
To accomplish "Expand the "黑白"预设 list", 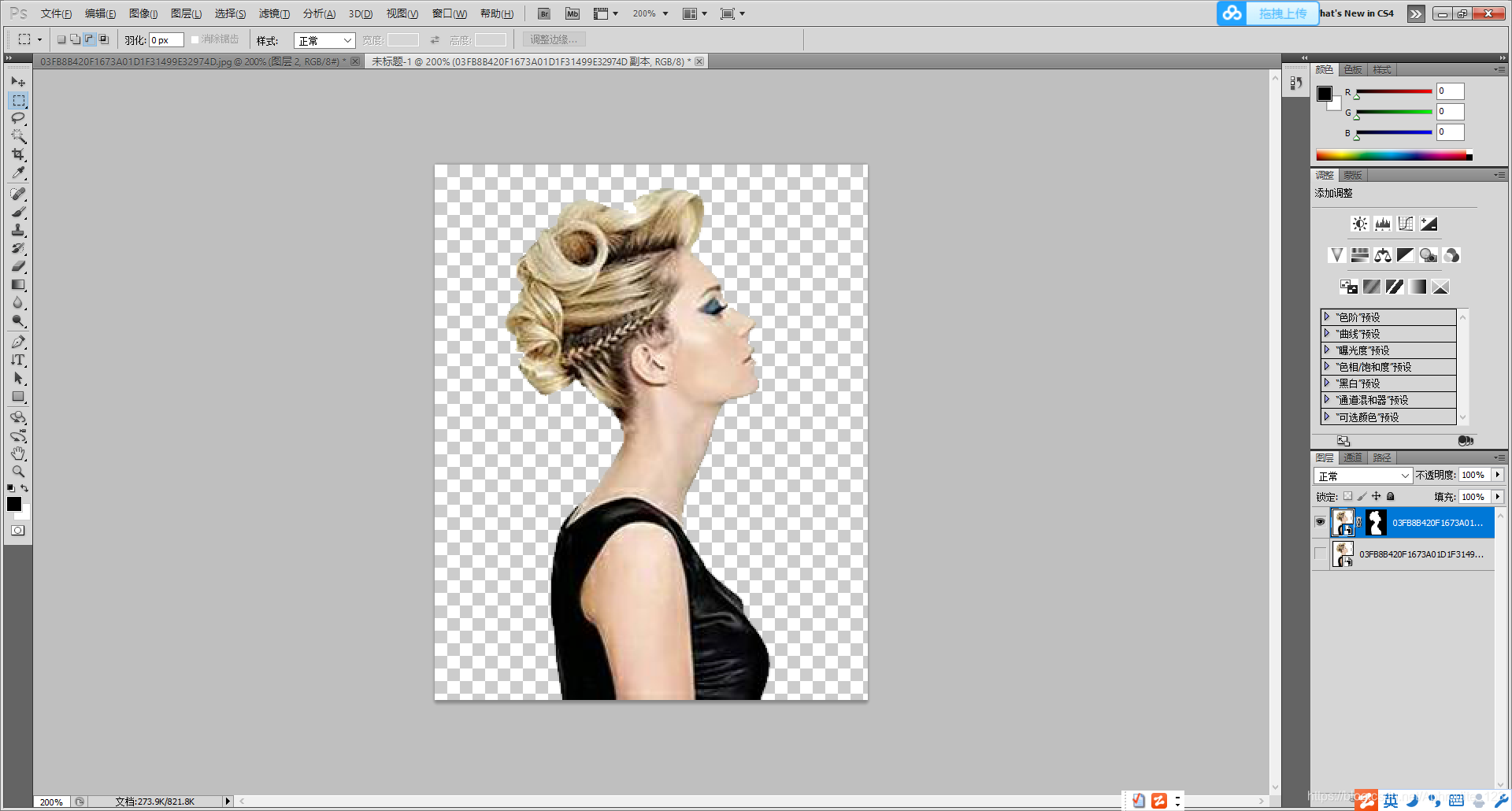I will 1327,383.
